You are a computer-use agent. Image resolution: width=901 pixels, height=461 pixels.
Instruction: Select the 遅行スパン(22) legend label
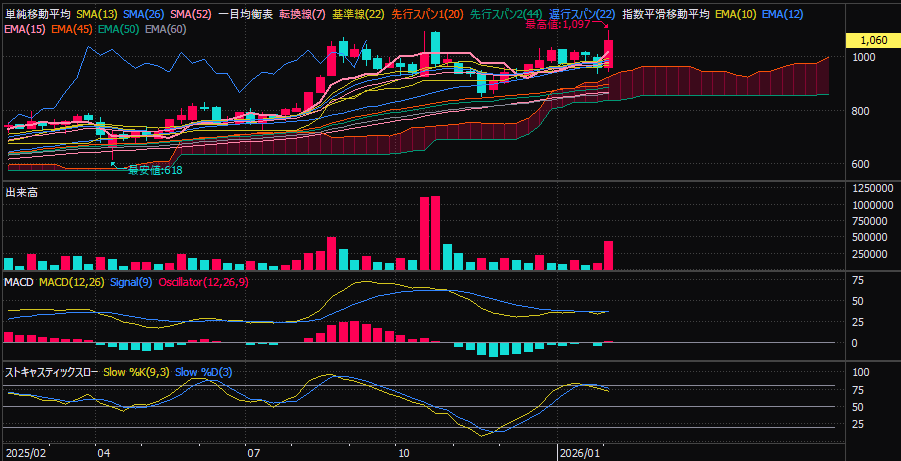click(x=582, y=14)
